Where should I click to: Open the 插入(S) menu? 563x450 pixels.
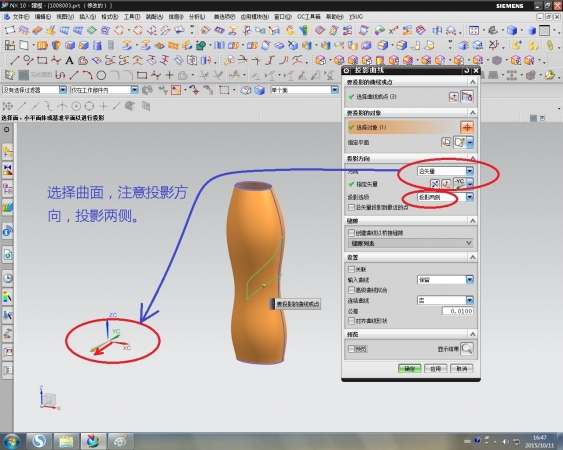click(87, 17)
